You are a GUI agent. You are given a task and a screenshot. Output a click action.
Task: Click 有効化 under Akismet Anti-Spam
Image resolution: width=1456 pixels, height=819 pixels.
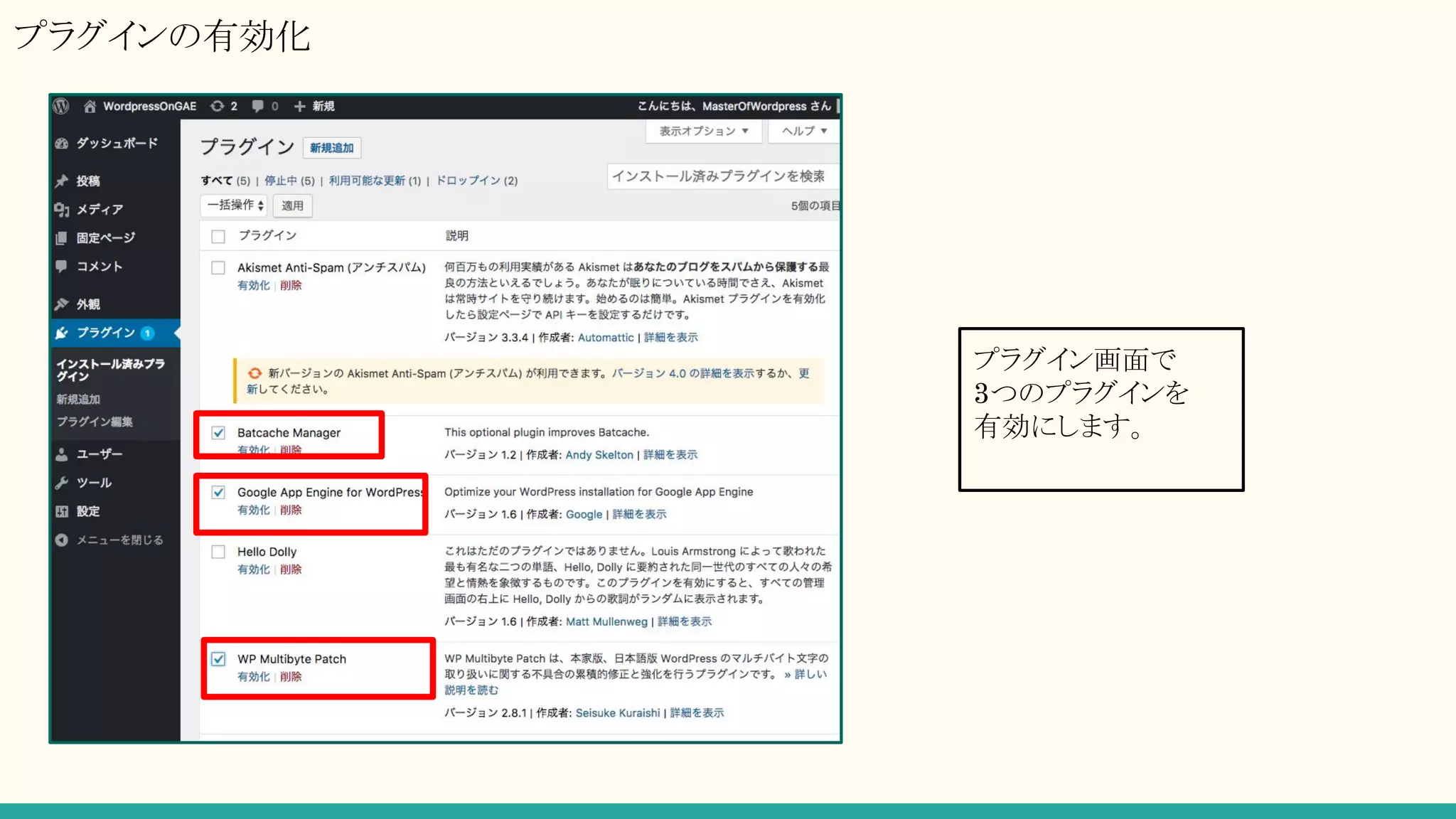tap(254, 285)
